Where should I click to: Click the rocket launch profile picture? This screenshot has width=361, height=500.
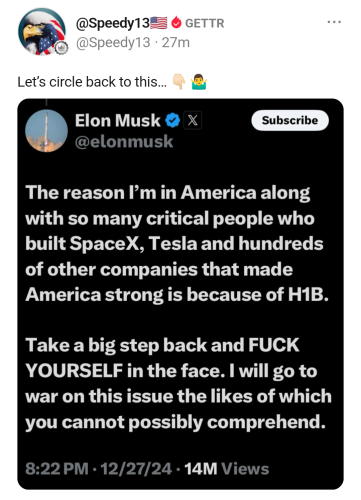click(x=46, y=131)
